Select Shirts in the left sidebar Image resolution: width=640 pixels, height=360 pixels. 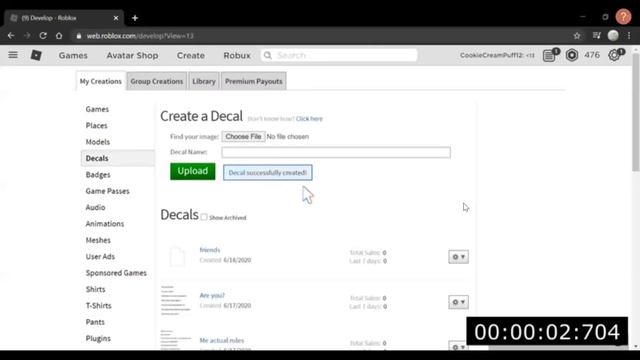(x=95, y=289)
